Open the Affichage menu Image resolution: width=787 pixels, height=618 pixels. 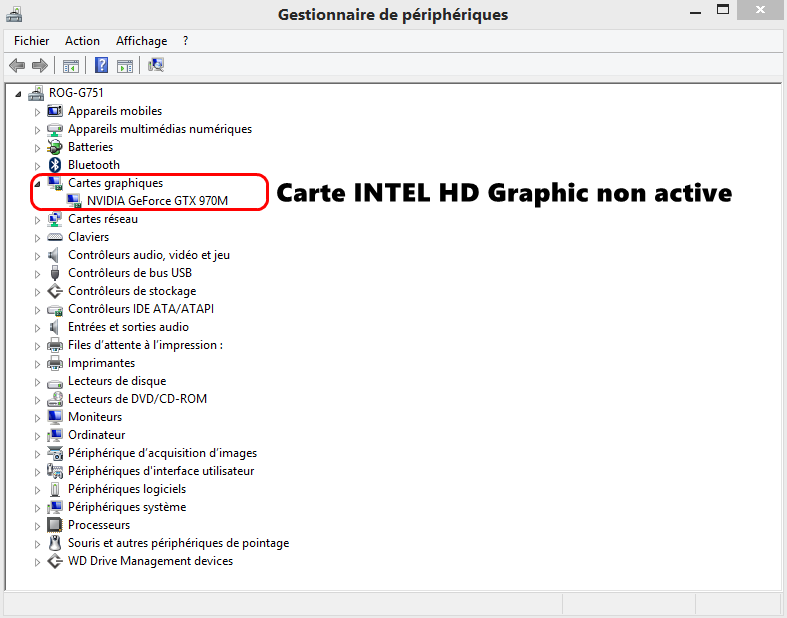point(141,41)
